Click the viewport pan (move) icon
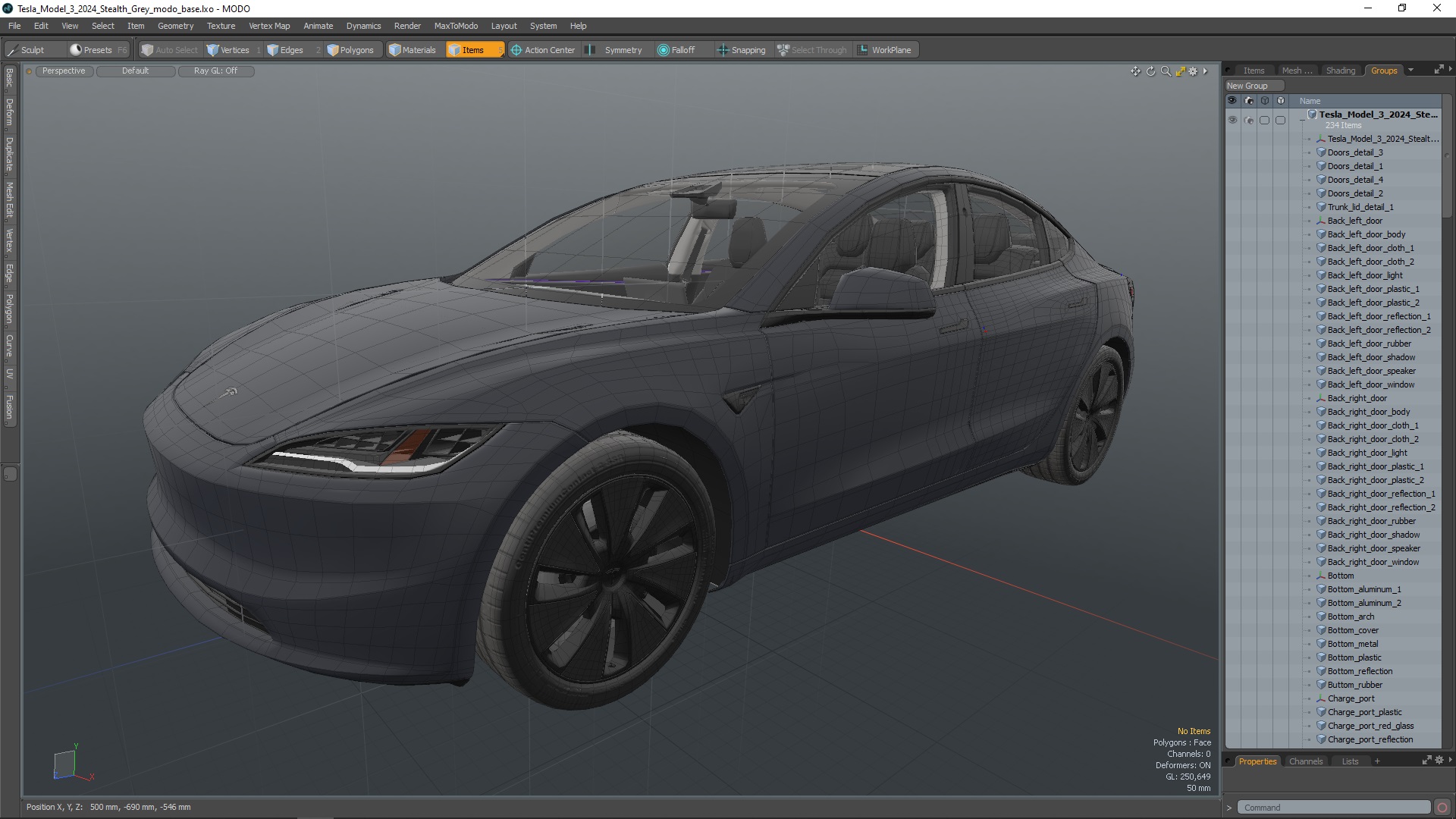Viewport: 1456px width, 819px height. pos(1135,71)
